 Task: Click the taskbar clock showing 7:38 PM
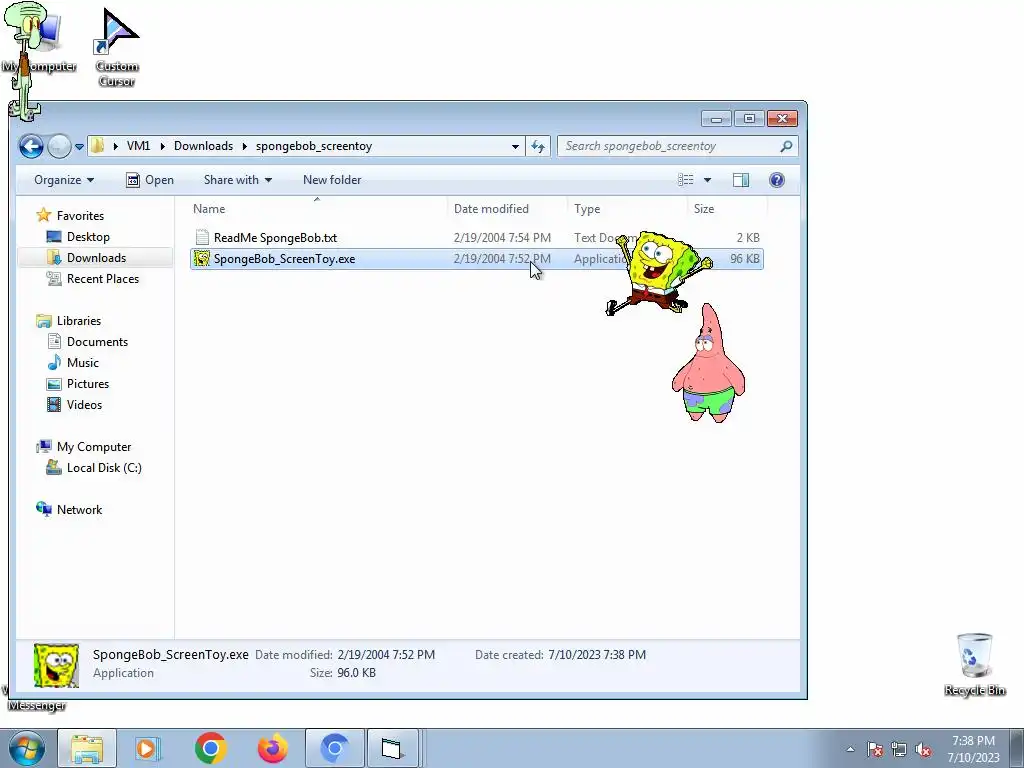(973, 748)
